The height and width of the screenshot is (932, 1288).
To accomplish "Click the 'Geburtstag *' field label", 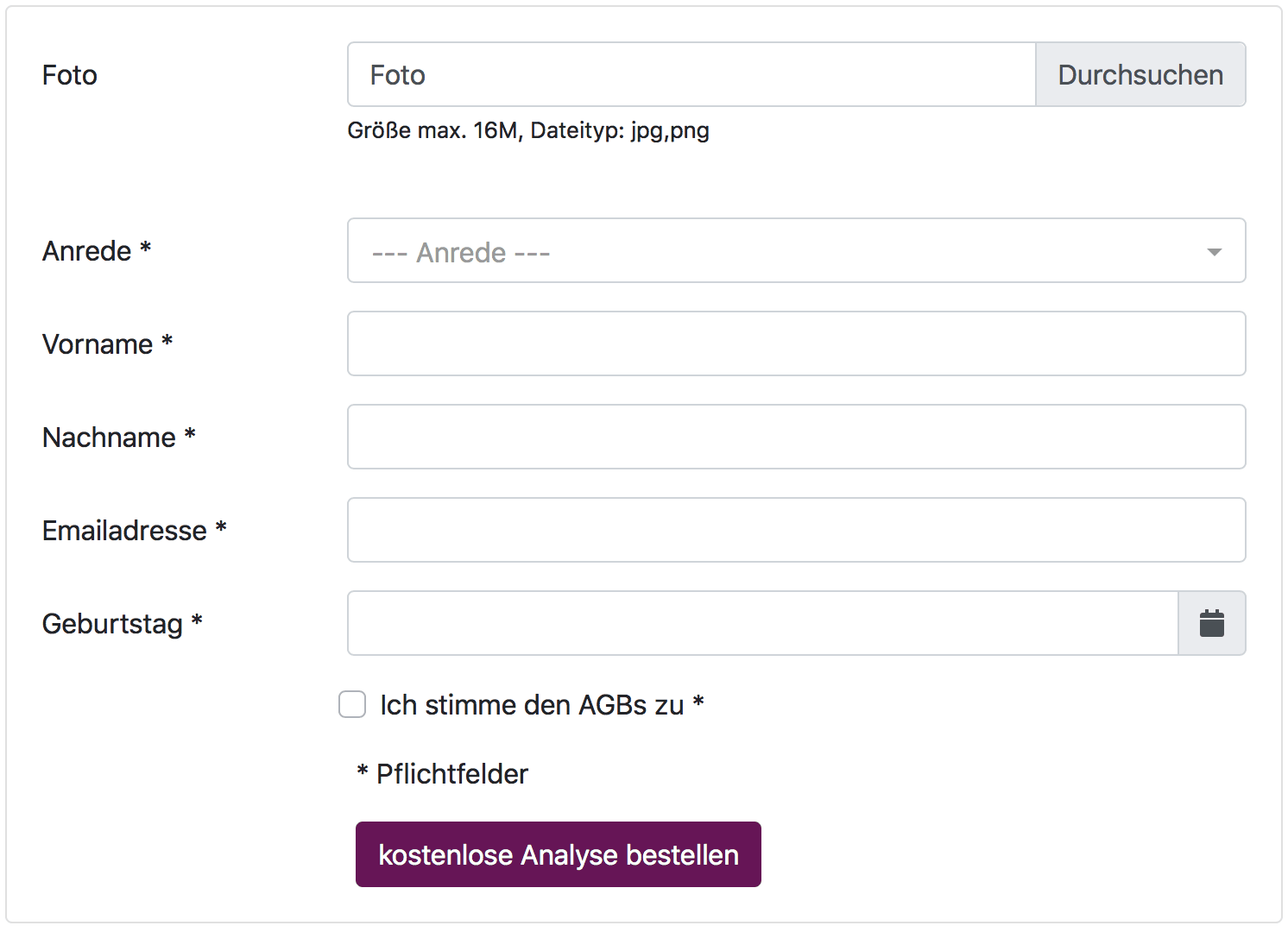I will [x=122, y=624].
